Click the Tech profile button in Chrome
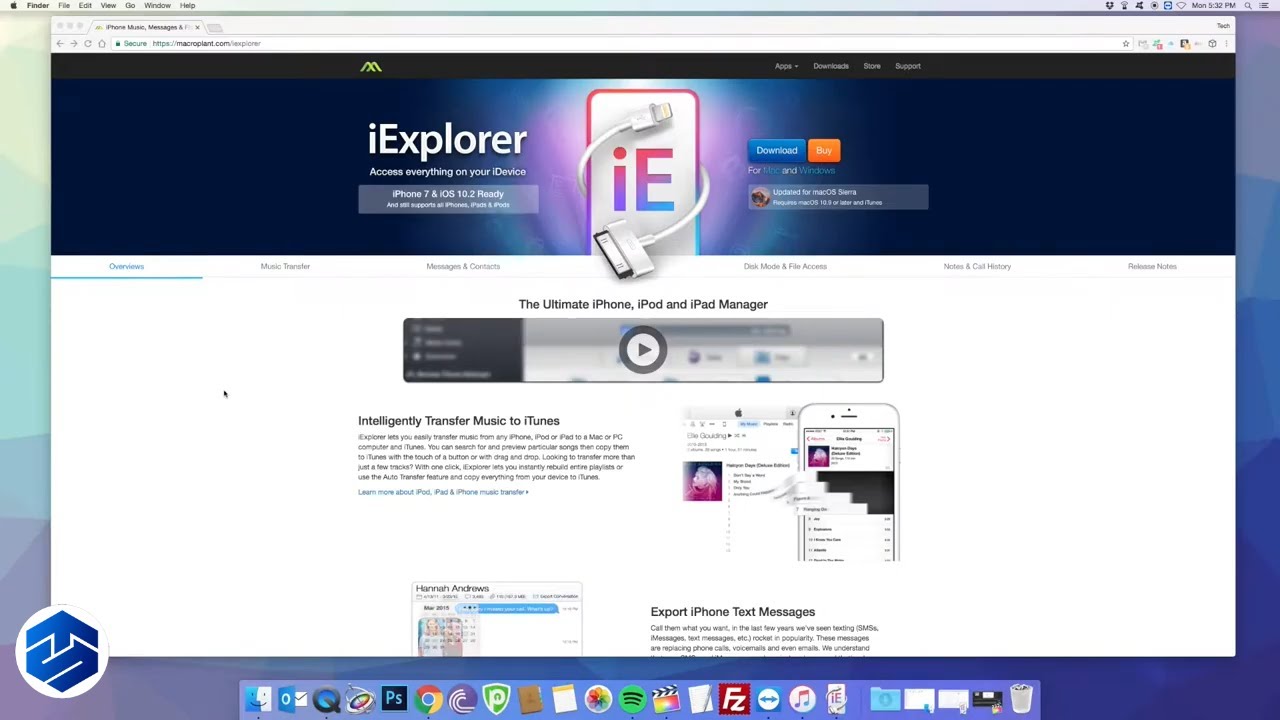 click(1223, 26)
